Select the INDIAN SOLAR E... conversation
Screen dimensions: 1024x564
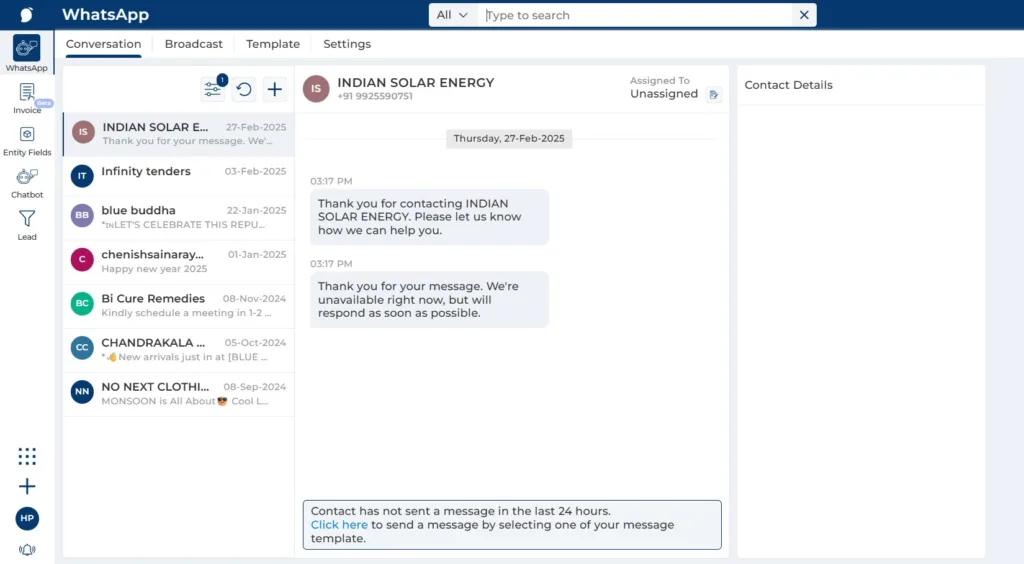pyautogui.click(x=178, y=134)
